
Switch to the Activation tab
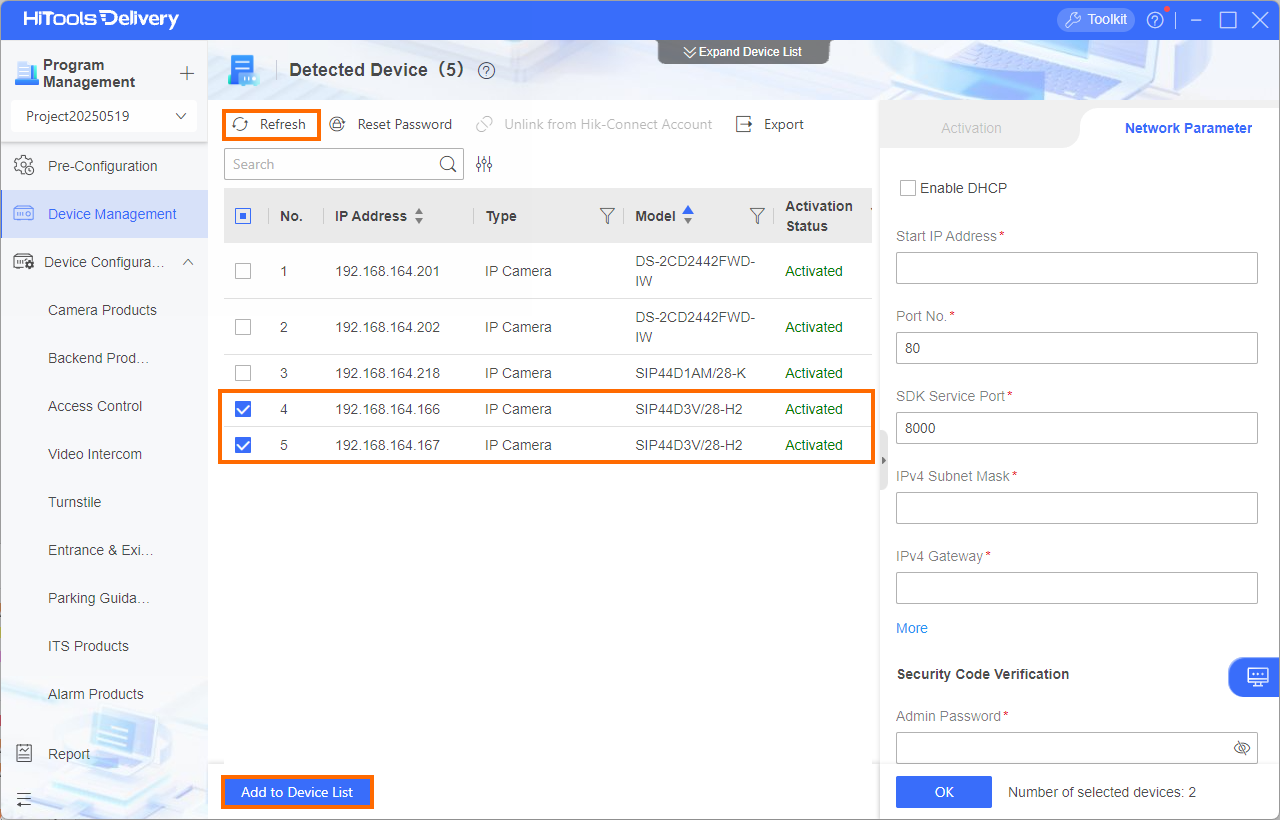(x=971, y=128)
